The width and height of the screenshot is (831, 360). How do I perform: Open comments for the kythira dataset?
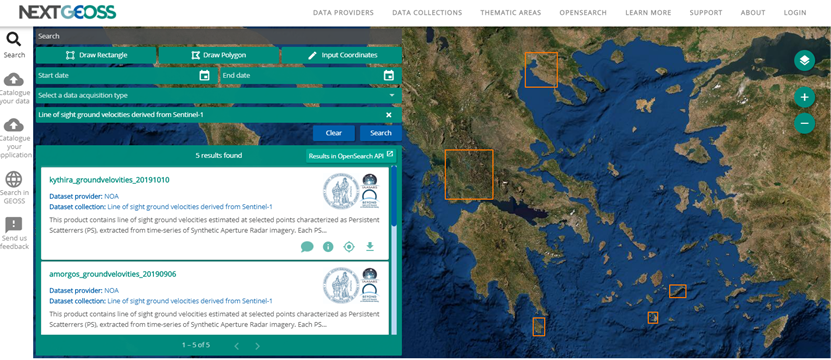(307, 247)
